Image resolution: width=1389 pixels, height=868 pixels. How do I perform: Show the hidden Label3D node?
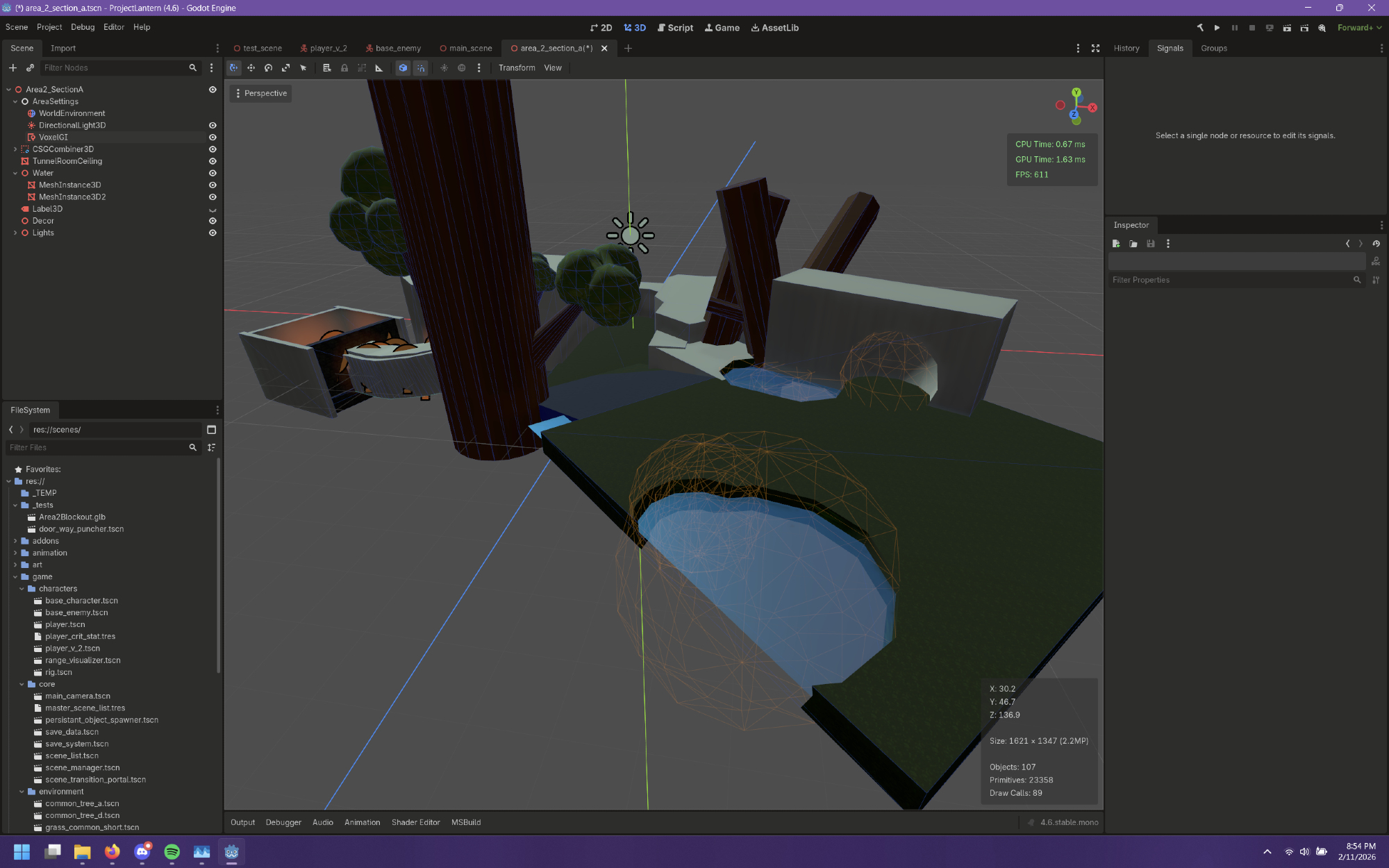[x=213, y=209]
